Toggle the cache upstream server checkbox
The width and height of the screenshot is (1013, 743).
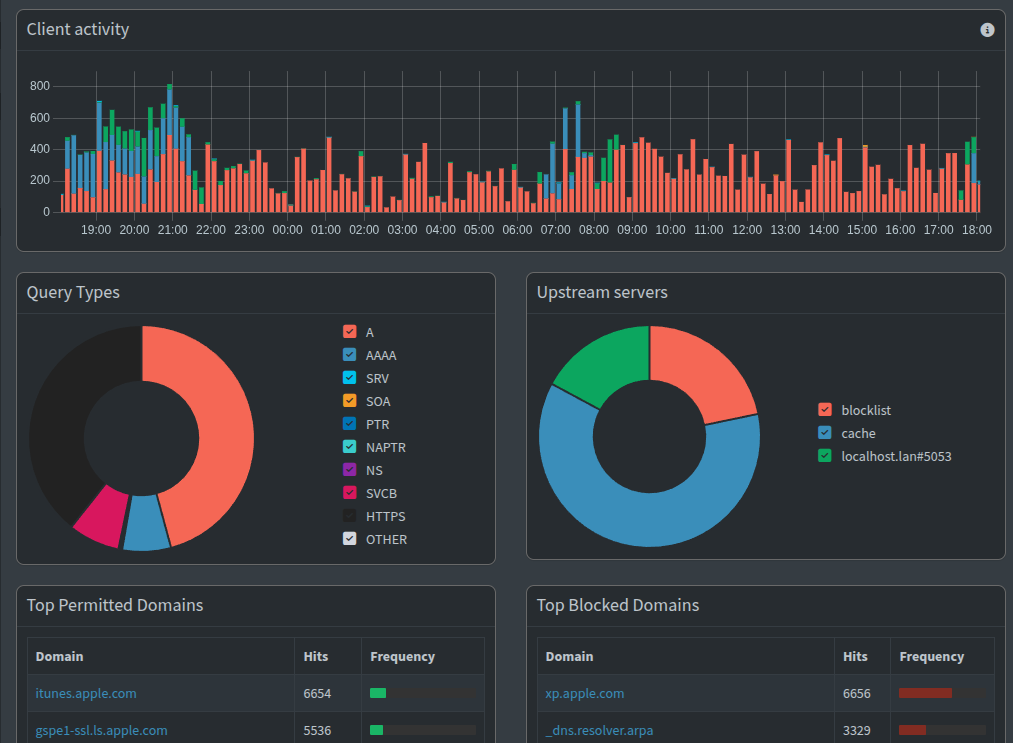[825, 433]
